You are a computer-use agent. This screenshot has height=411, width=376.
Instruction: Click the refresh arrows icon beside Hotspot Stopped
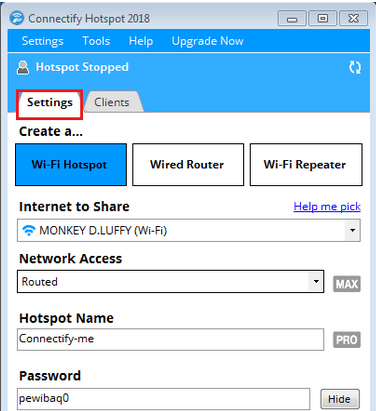[x=355, y=67]
